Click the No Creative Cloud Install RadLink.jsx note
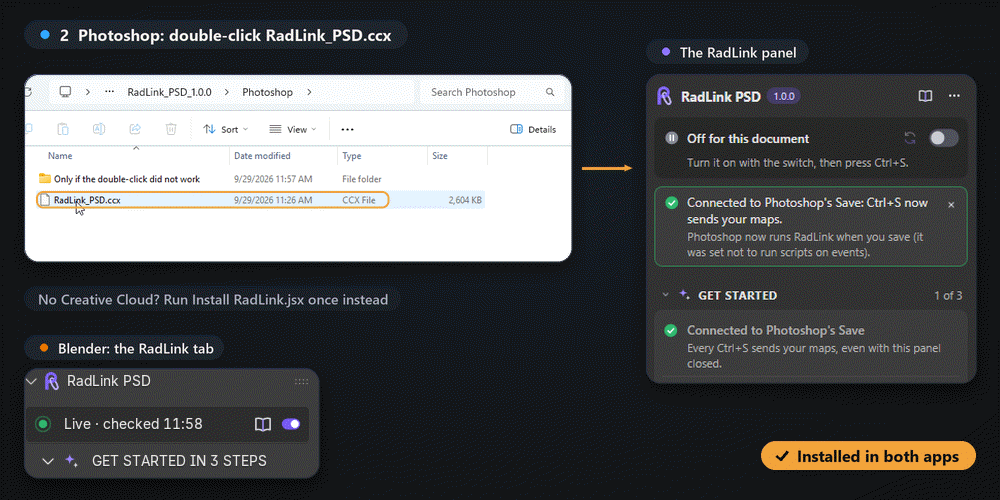The width and height of the screenshot is (1000, 500). (x=213, y=299)
